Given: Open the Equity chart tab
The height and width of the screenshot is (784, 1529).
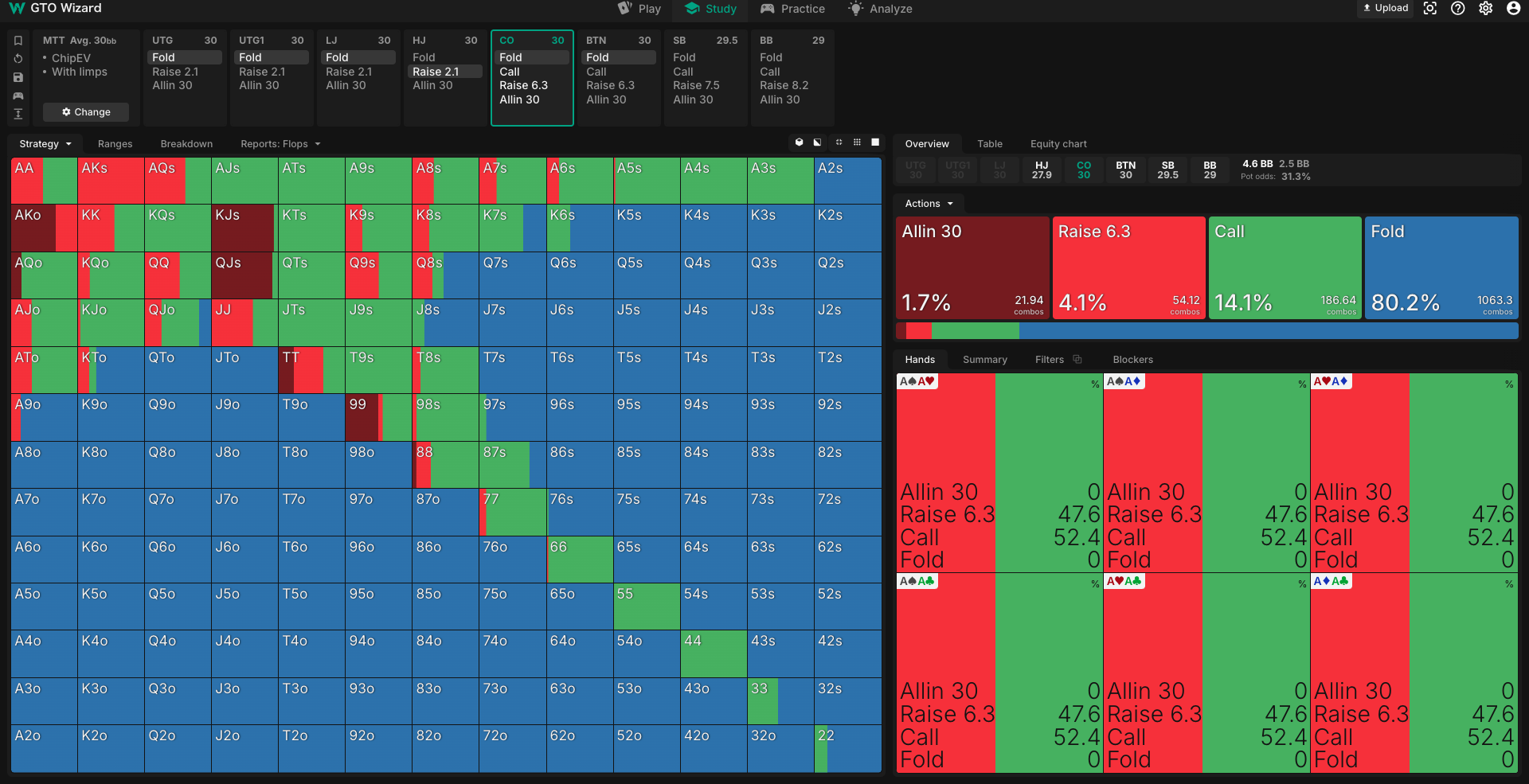Looking at the screenshot, I should point(1058,144).
